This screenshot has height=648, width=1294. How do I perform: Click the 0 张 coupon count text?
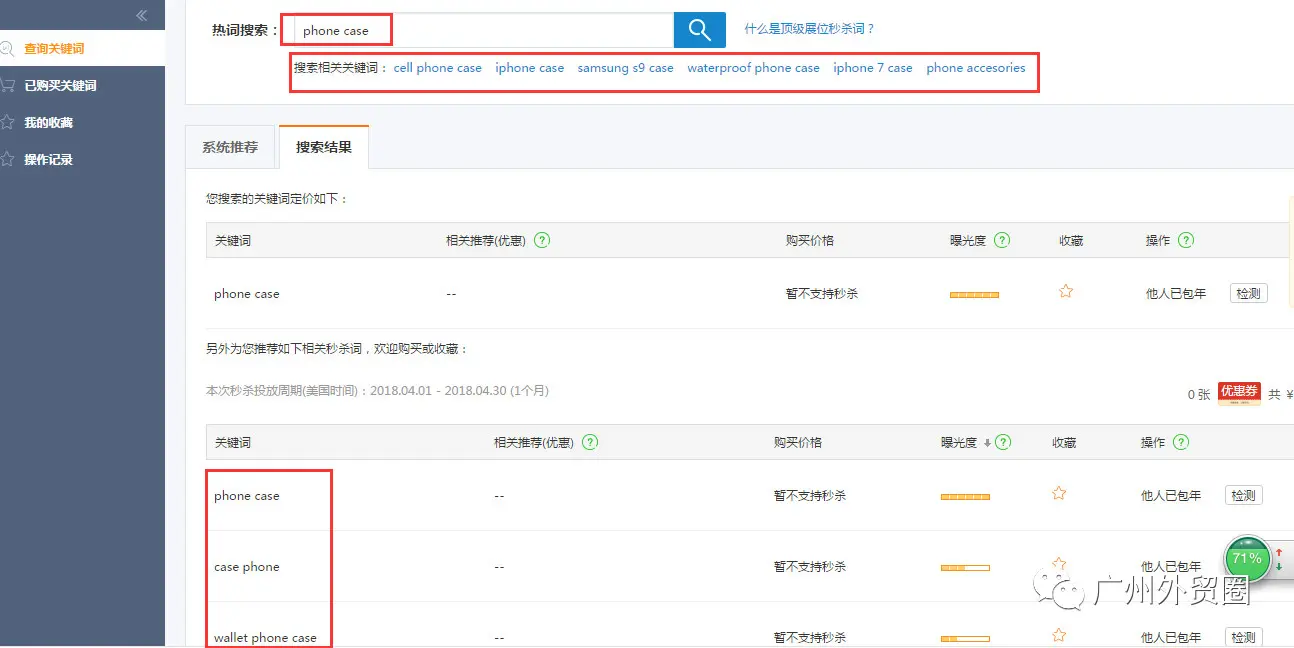click(1199, 394)
